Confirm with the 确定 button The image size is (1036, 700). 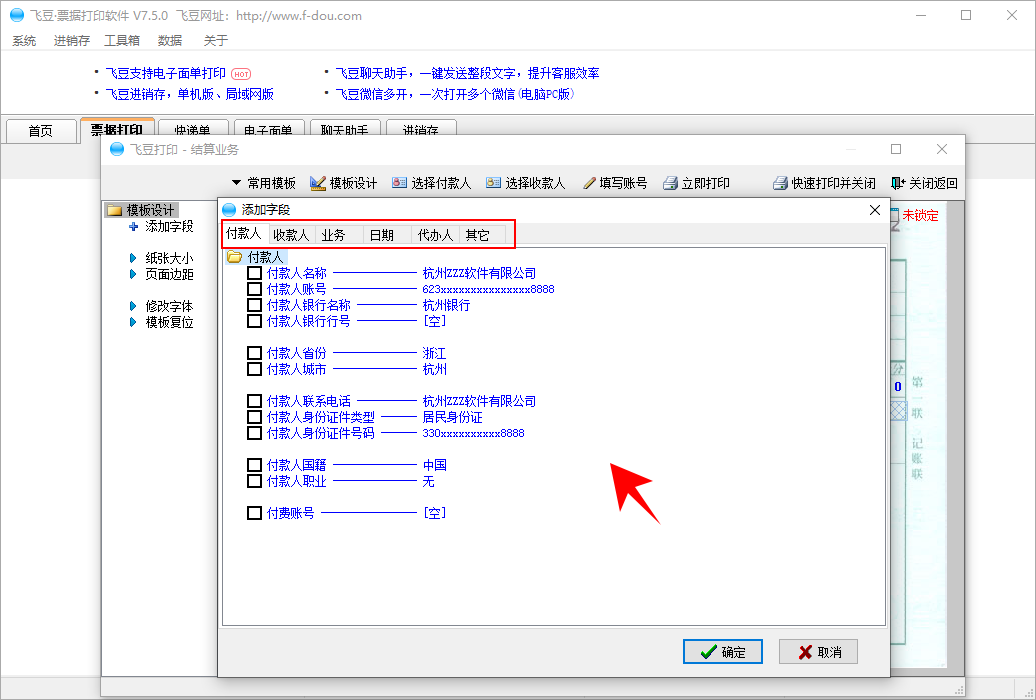[723, 652]
